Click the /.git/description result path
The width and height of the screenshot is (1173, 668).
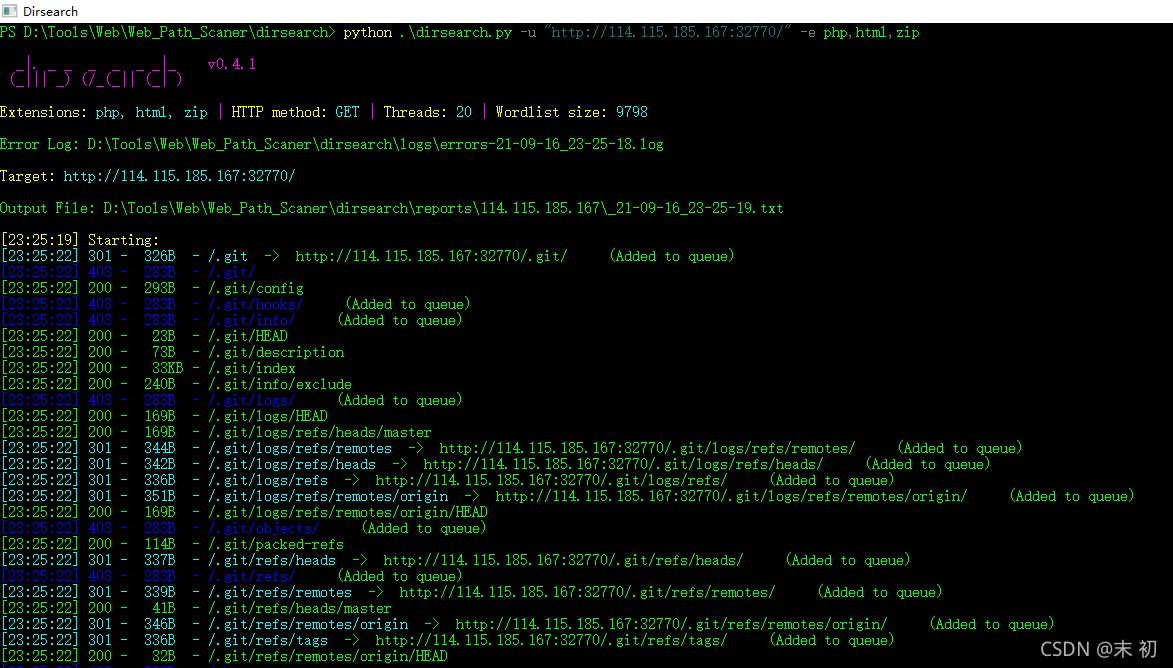275,352
